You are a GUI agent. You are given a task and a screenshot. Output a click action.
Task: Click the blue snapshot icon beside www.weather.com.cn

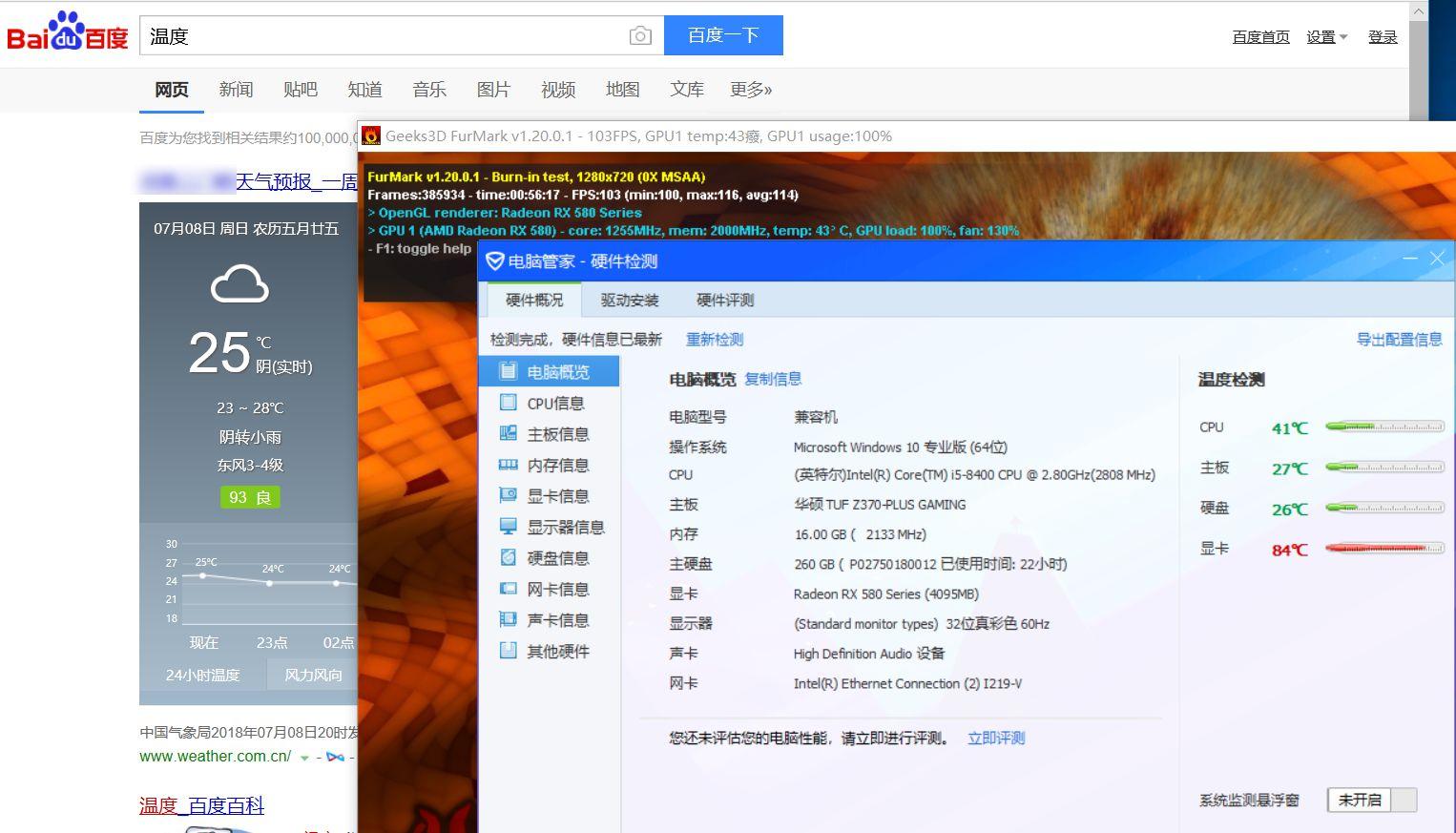(335, 757)
